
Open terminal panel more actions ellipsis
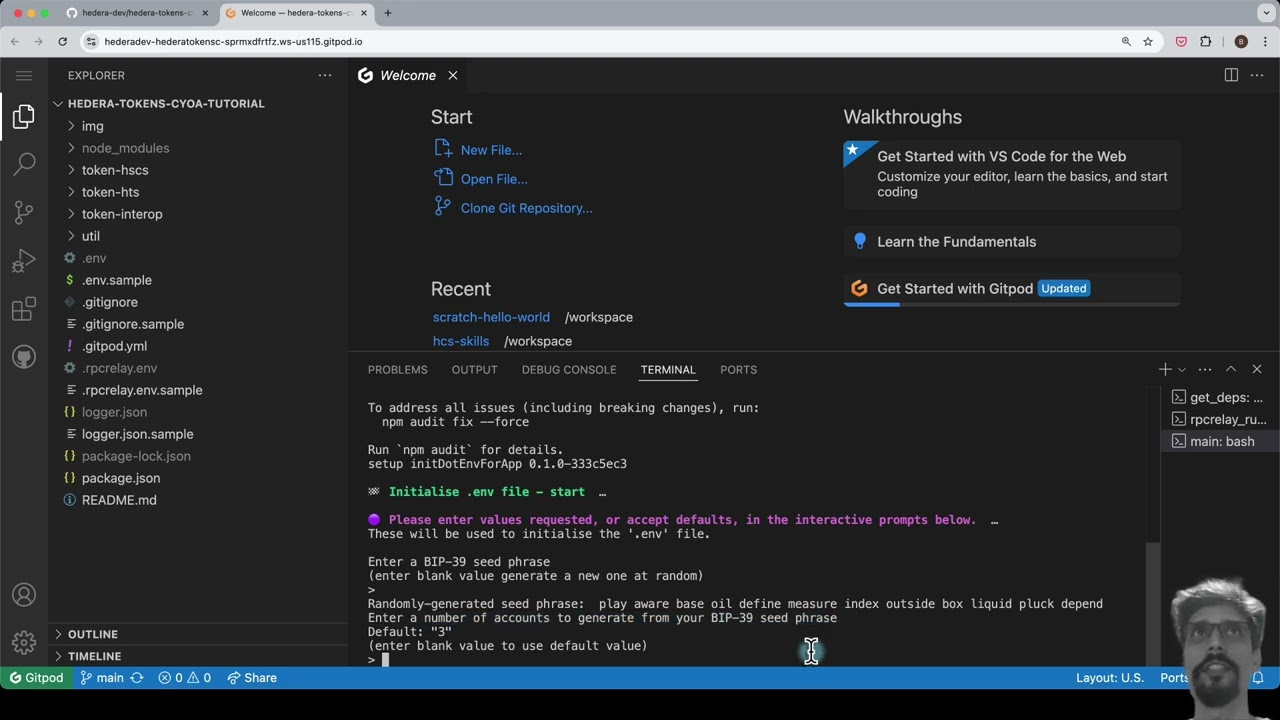pos(1205,369)
